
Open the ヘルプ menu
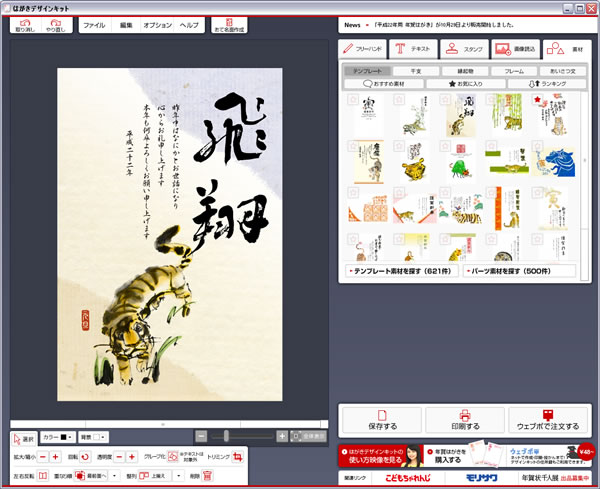(x=189, y=25)
